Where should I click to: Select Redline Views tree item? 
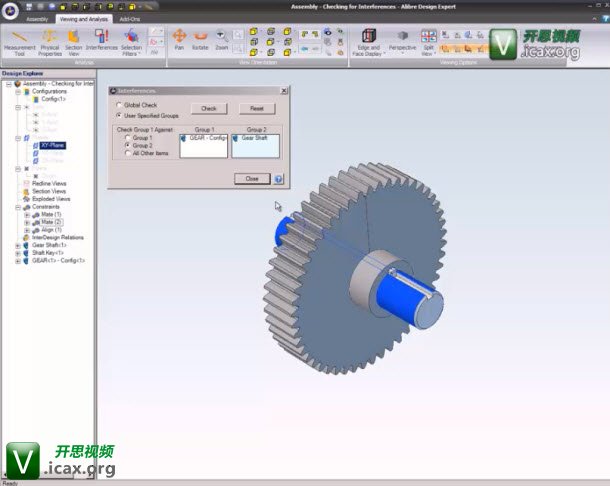(49, 183)
